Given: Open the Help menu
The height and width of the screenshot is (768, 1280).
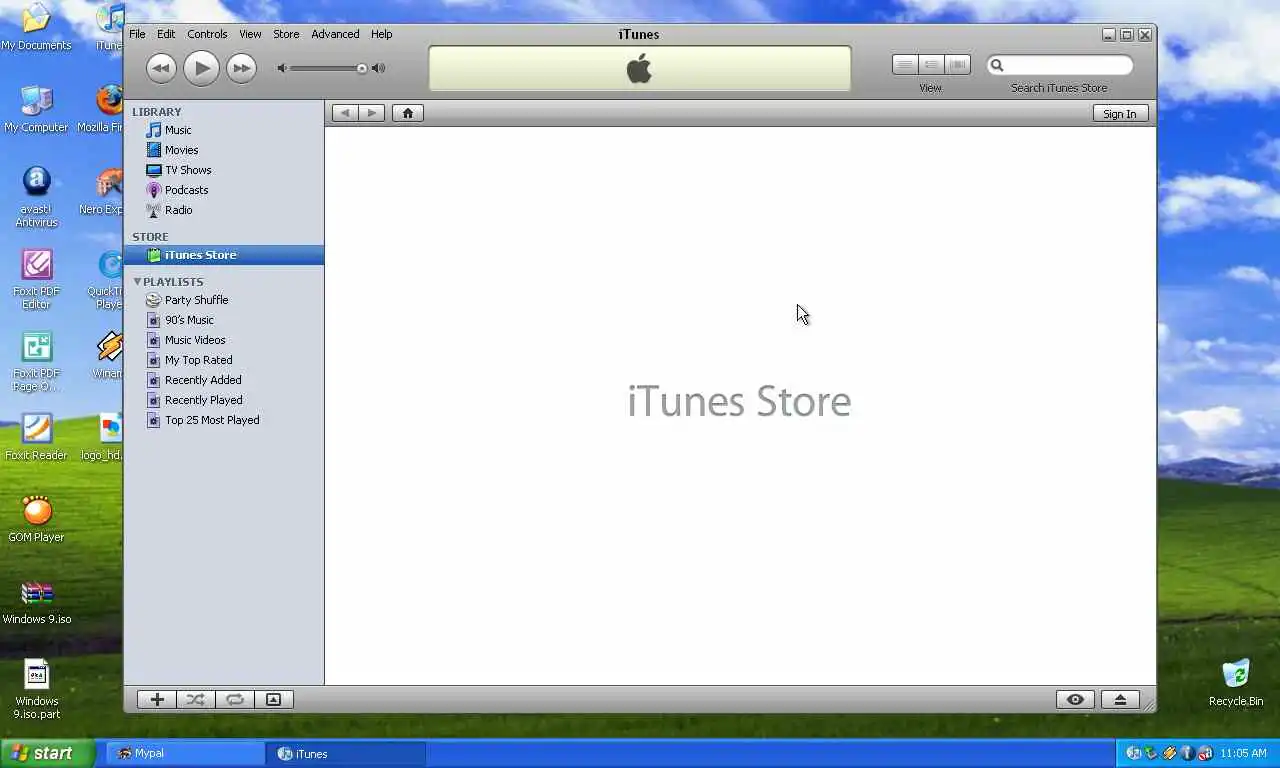Looking at the screenshot, I should (x=381, y=34).
